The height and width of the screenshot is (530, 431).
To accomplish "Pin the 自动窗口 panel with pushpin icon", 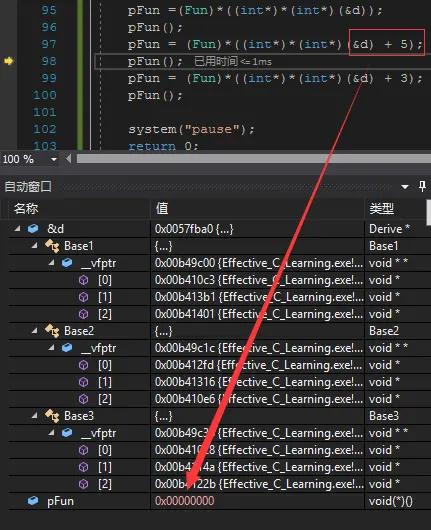I will point(422,186).
